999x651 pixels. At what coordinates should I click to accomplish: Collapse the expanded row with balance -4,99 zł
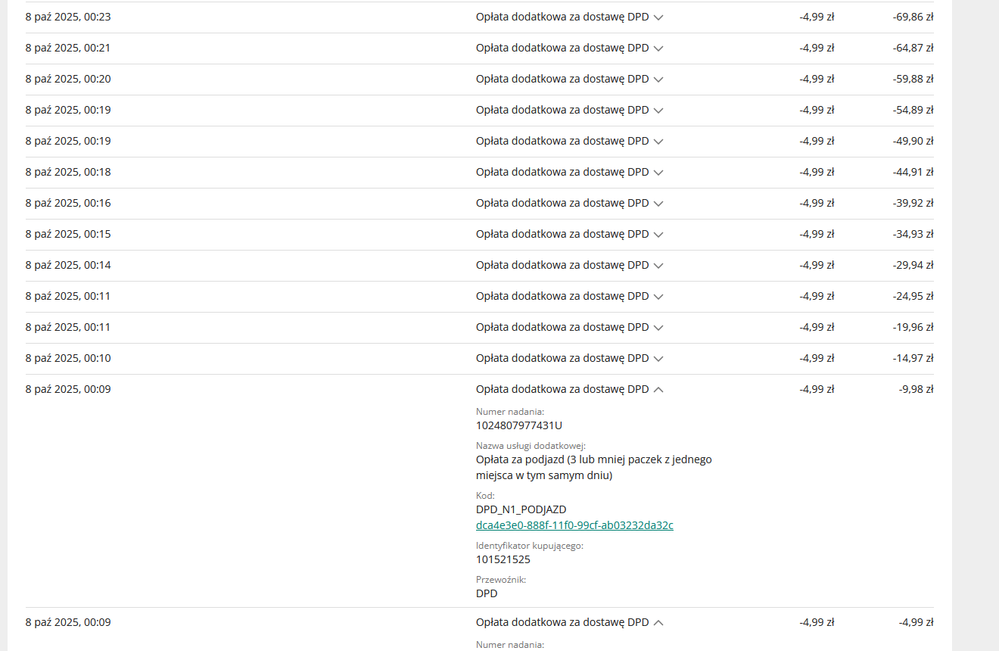pos(658,623)
